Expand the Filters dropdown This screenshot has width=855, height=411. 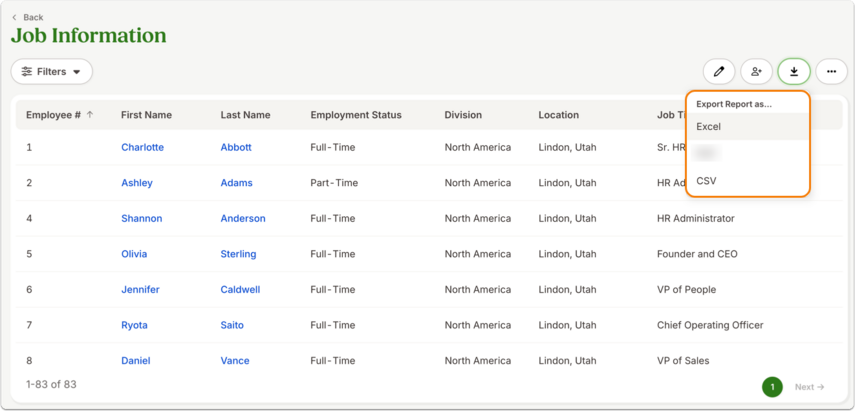52,71
